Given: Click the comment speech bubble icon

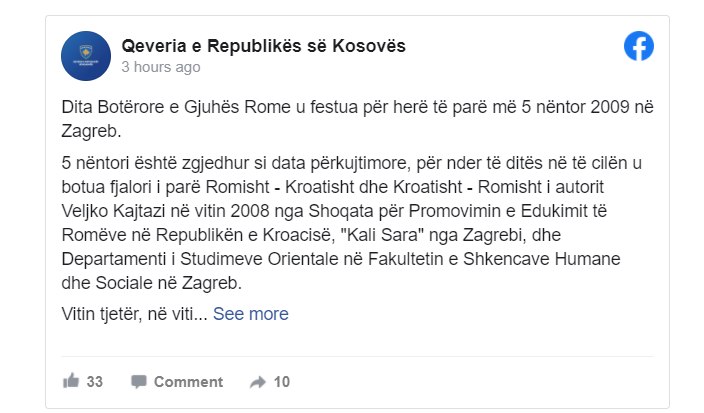Looking at the screenshot, I should [139, 381].
